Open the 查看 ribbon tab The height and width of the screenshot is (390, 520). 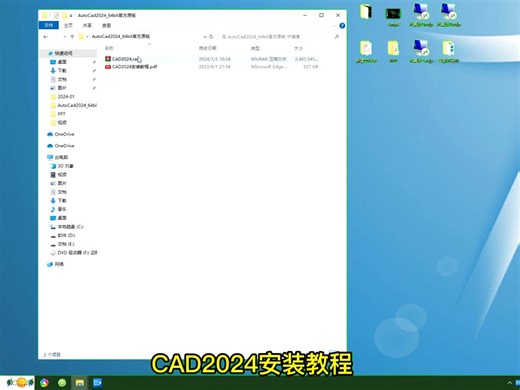[x=106, y=25]
